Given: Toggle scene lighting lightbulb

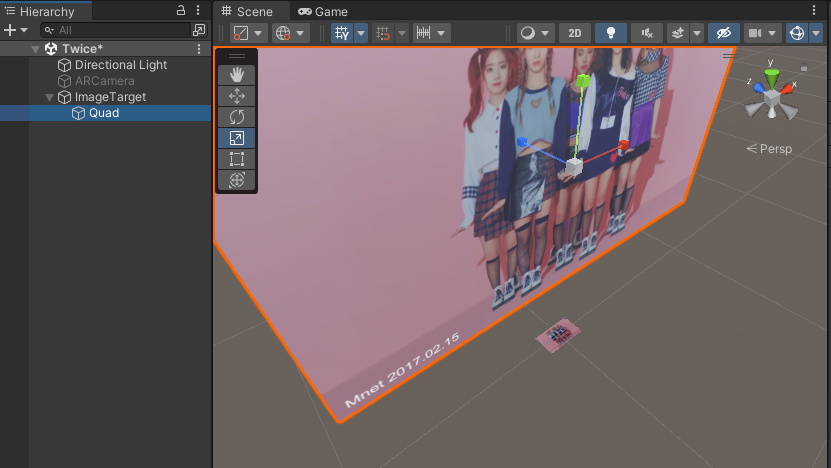Looking at the screenshot, I should [x=611, y=33].
